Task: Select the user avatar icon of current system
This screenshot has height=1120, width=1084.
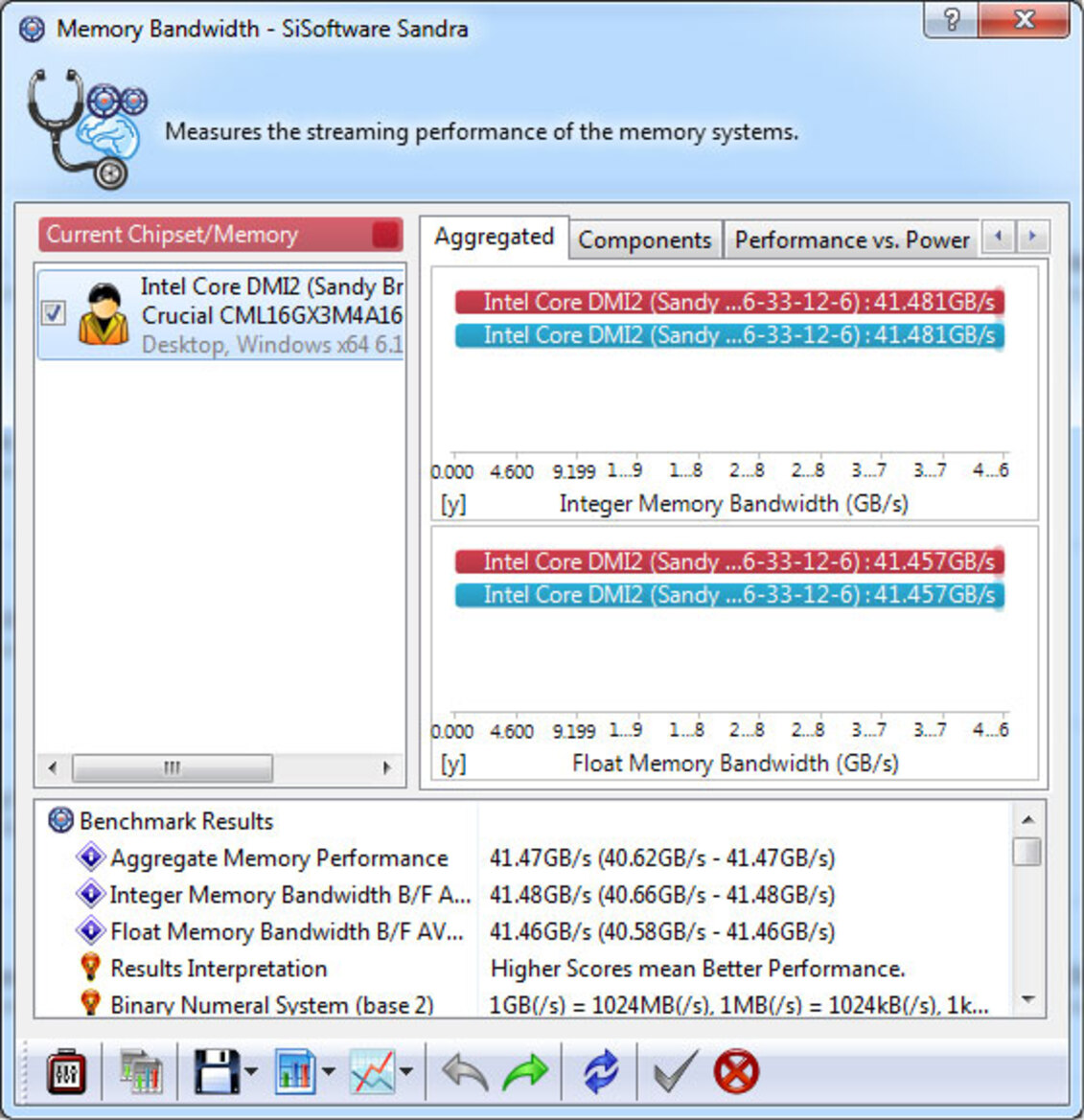Action: tap(104, 314)
